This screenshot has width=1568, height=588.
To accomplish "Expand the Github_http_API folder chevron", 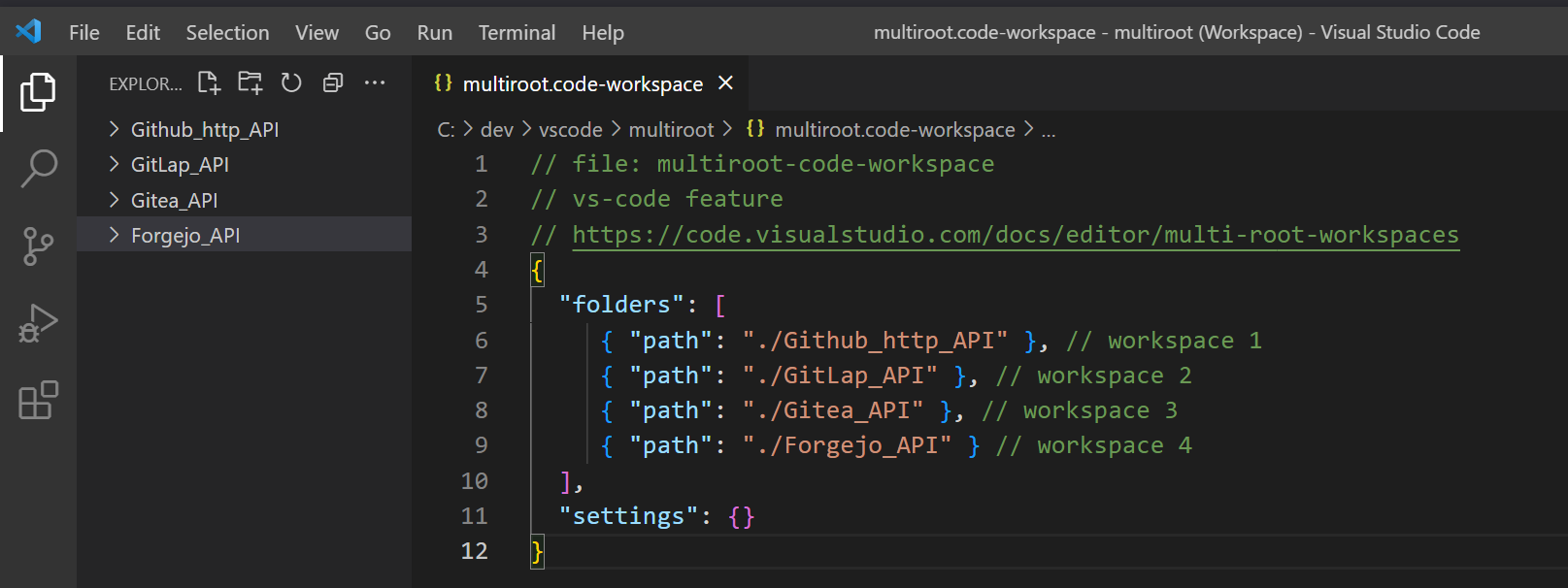I will click(114, 129).
